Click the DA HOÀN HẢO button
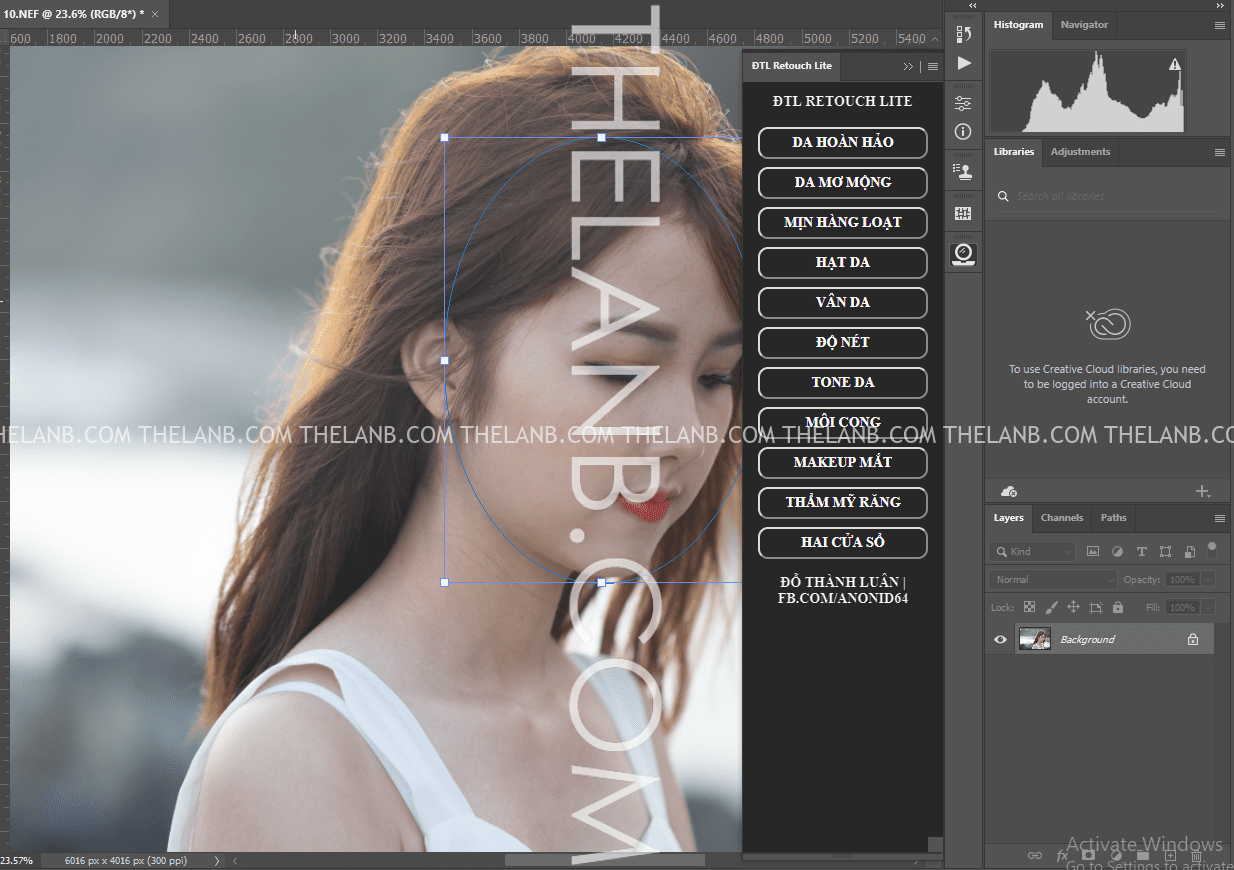The image size is (1234, 870). tap(842, 142)
